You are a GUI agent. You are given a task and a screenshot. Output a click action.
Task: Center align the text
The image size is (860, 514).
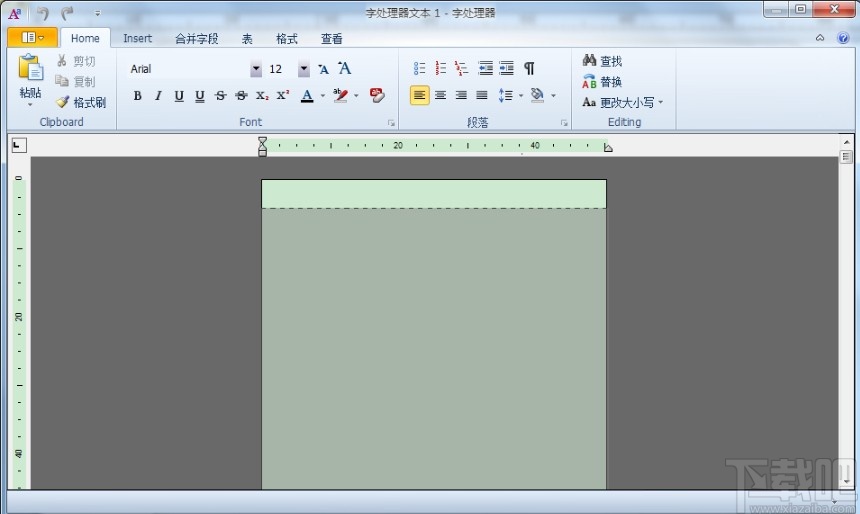click(440, 95)
